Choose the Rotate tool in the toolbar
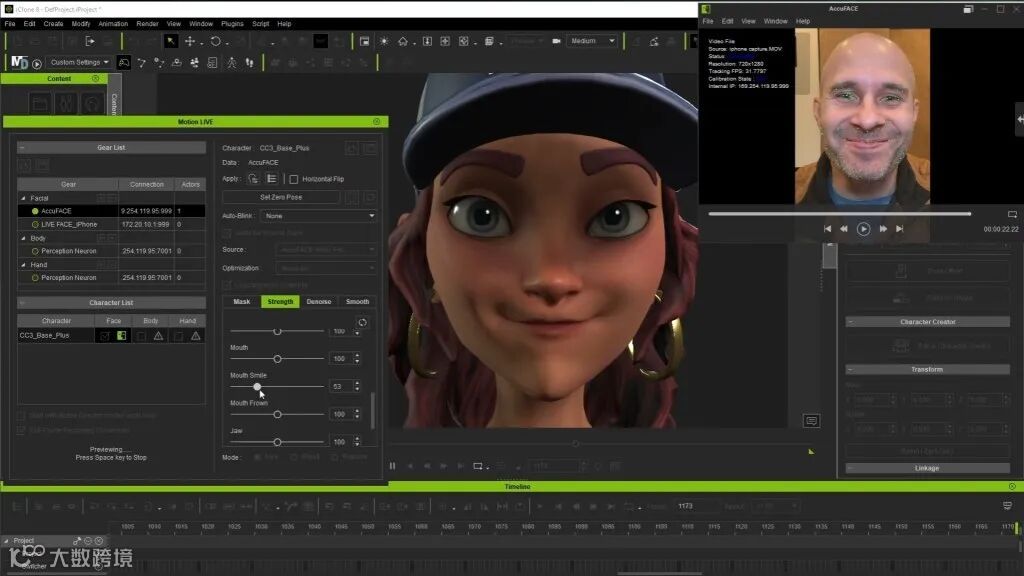Viewport: 1024px width, 576px height. coord(215,41)
